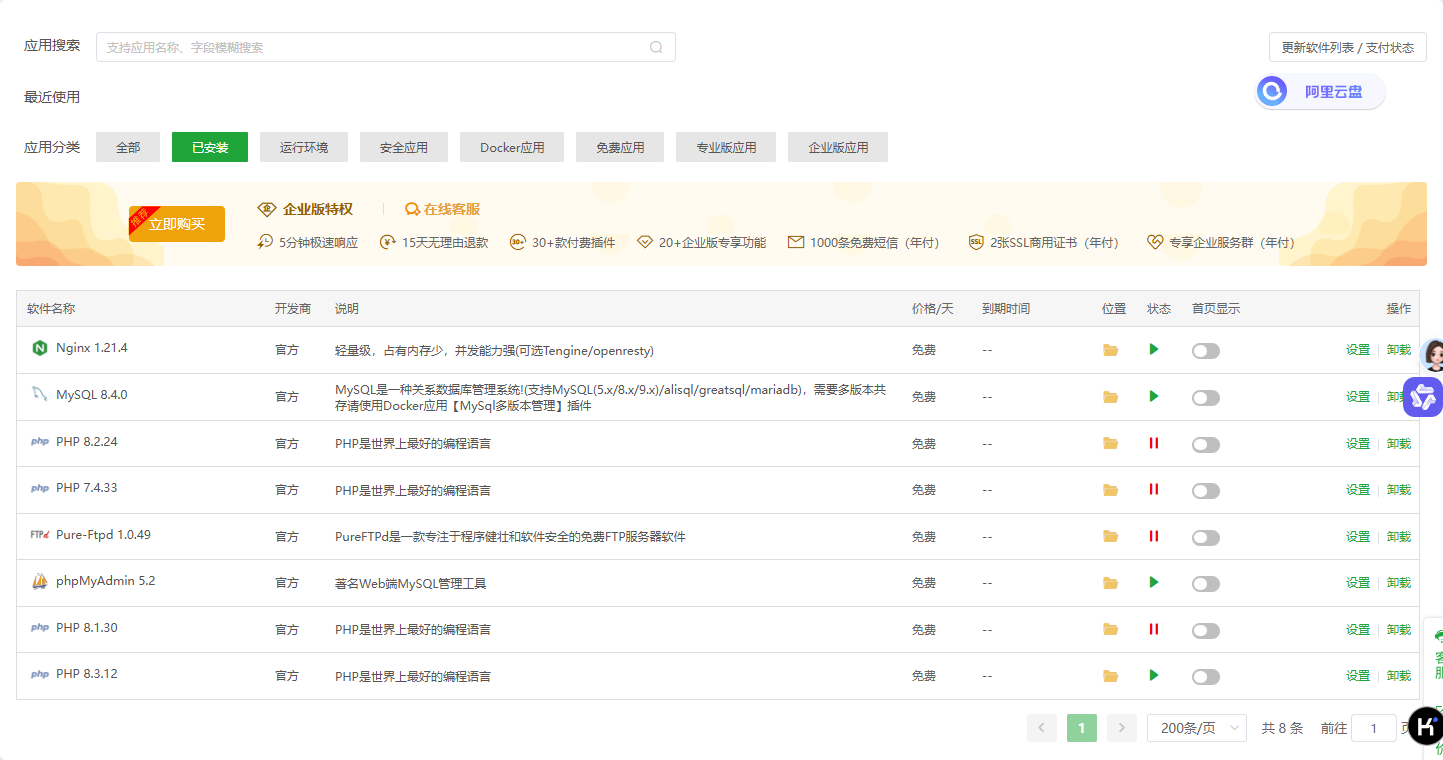Select the Docker应用 category tab
Viewport: 1443px width, 760px height.
click(x=512, y=147)
